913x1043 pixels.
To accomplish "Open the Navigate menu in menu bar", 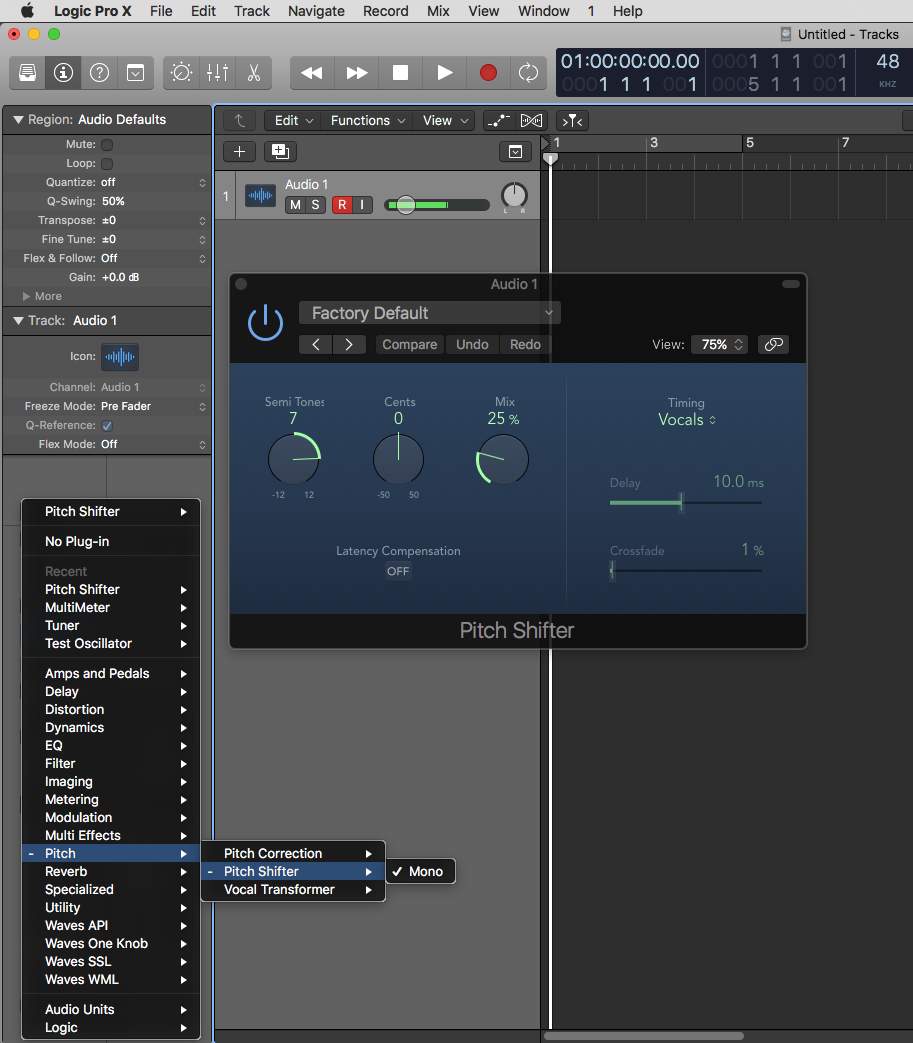I will coord(316,11).
